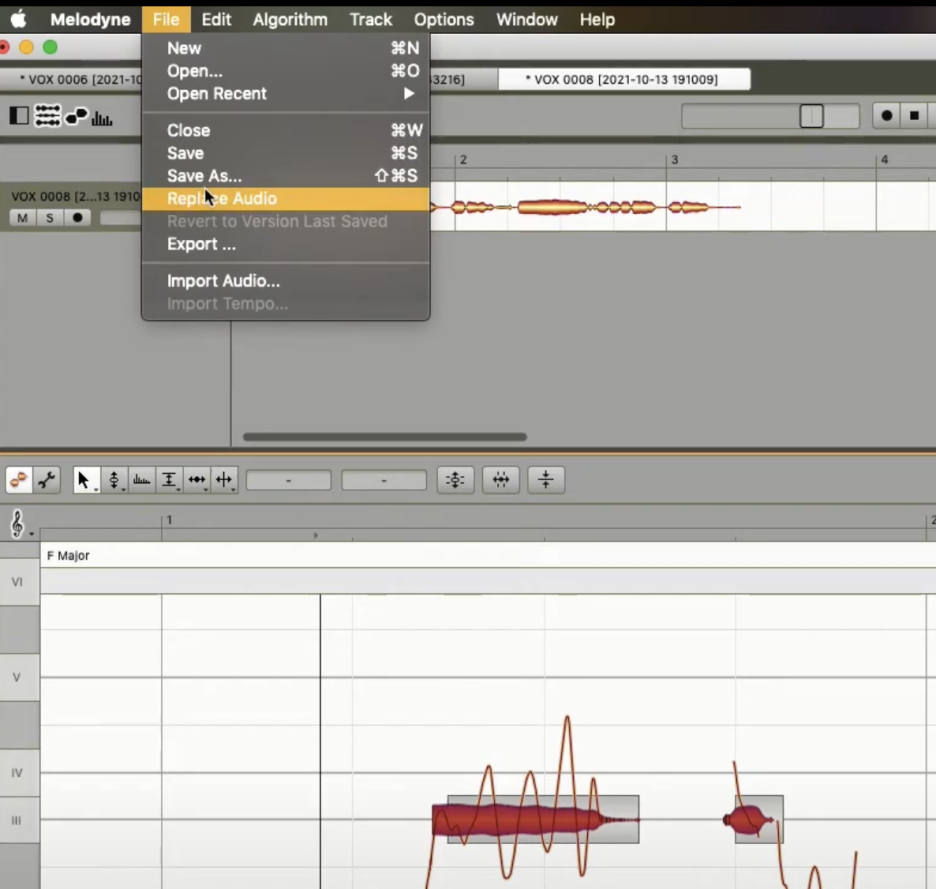Select the Main arrow tool

point(85,479)
